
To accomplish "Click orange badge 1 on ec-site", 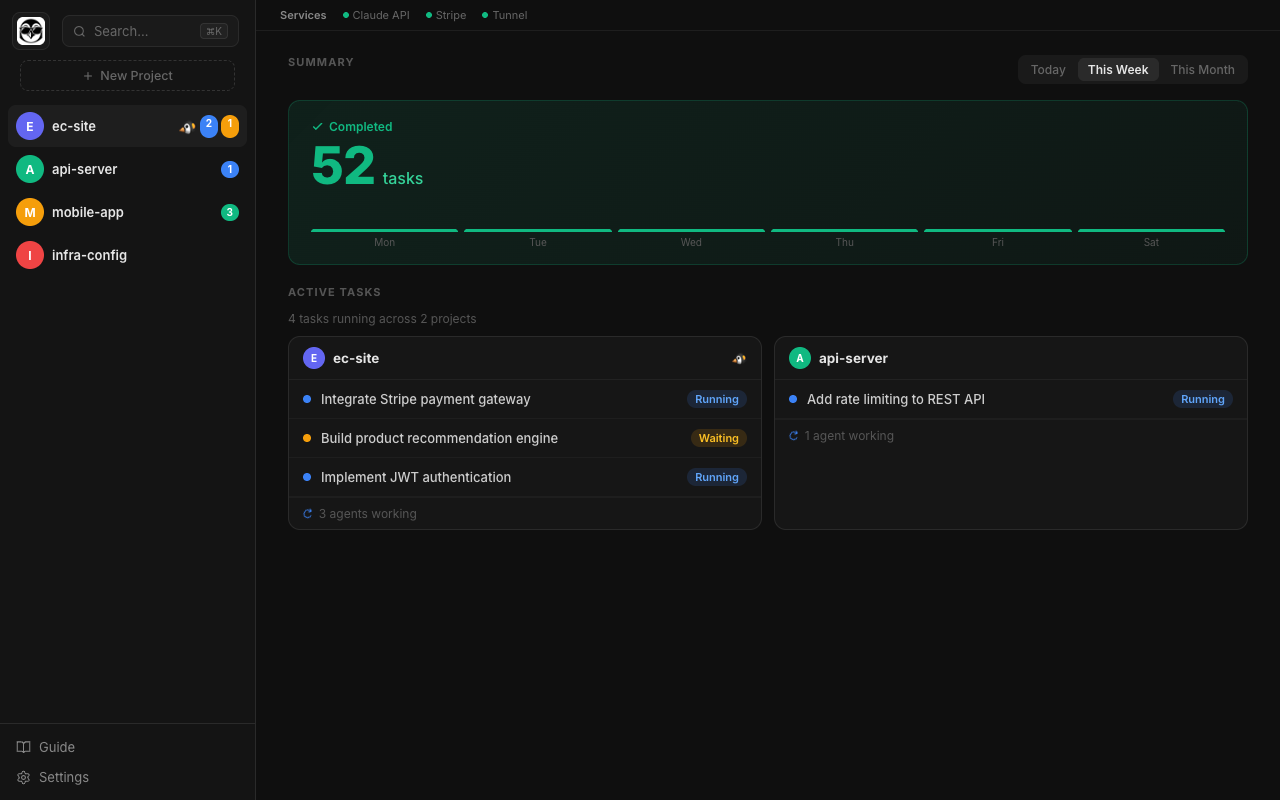I will [x=230, y=126].
